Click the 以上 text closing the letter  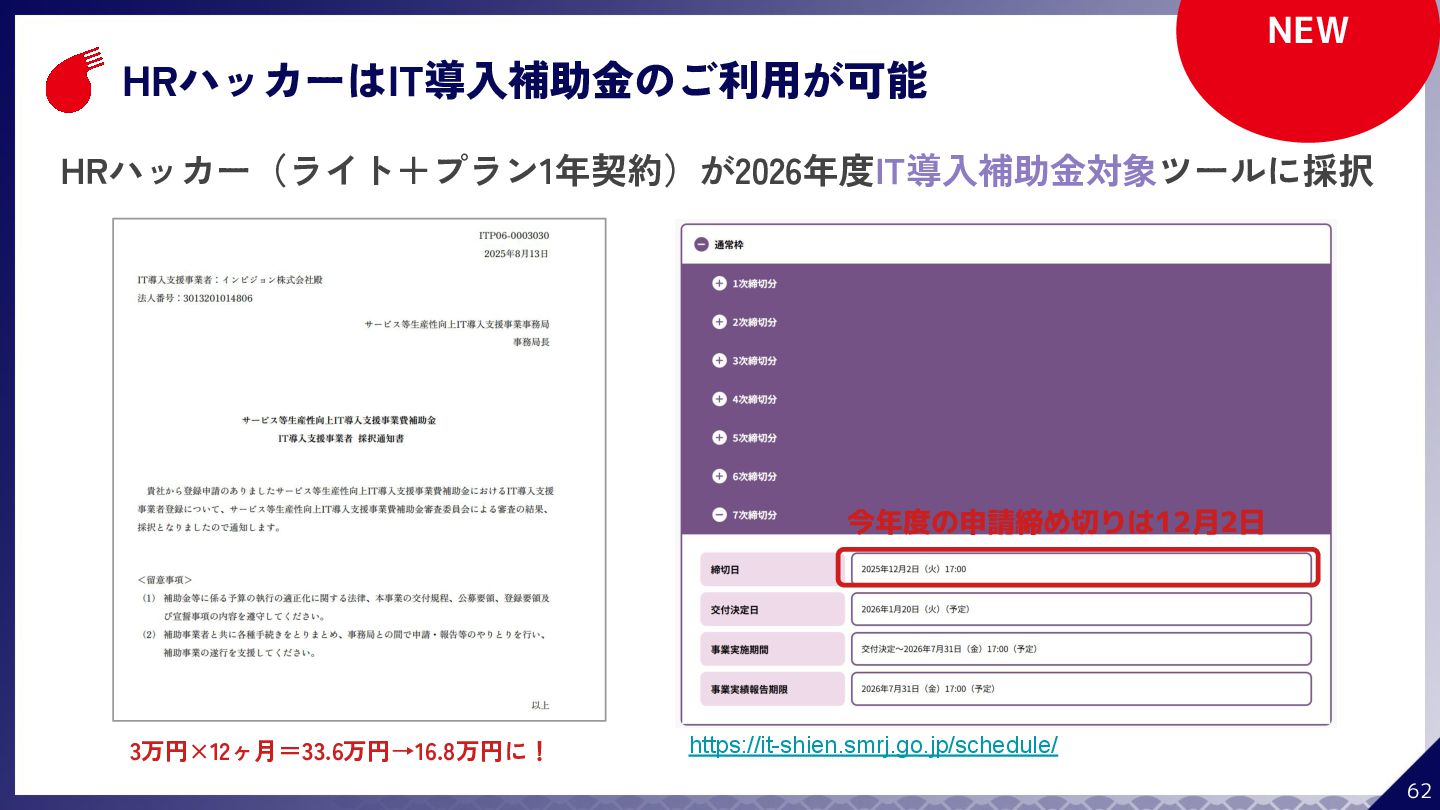[540, 705]
